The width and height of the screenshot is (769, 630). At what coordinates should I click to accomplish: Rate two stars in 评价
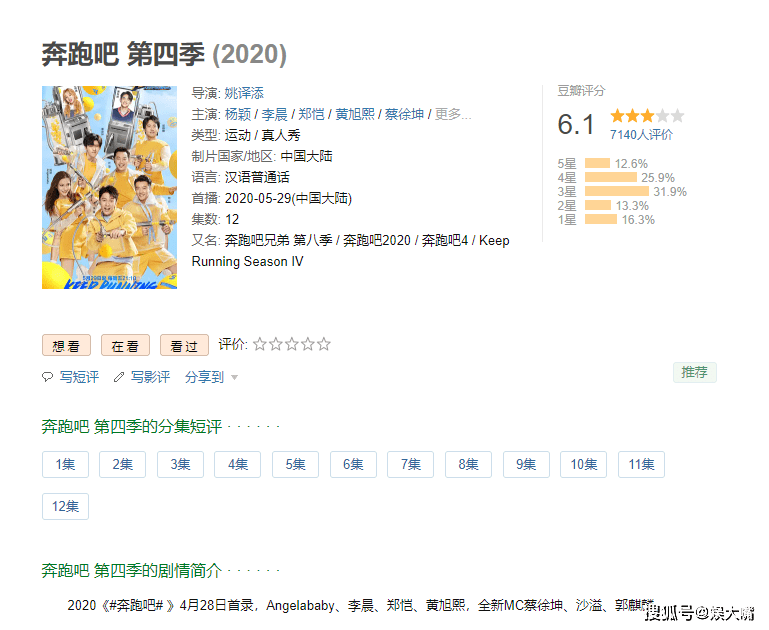276,345
